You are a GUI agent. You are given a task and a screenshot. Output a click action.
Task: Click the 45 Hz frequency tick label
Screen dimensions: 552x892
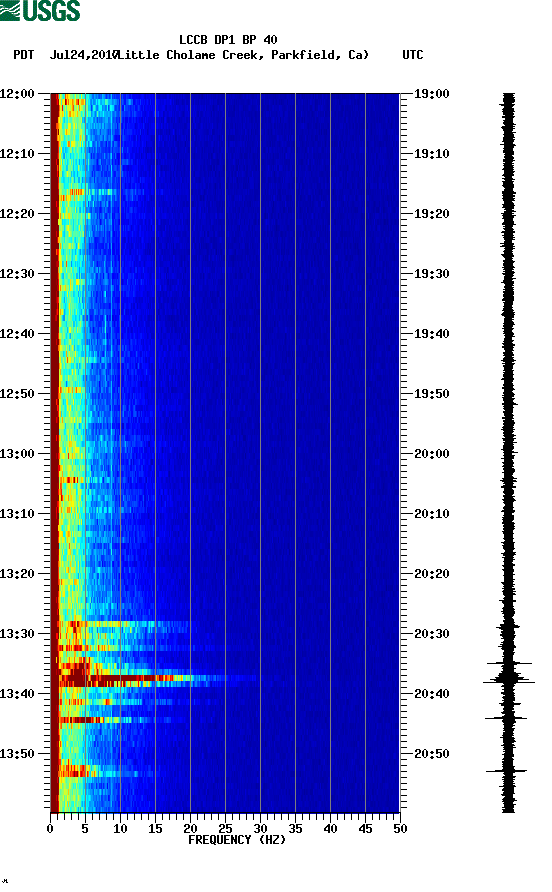(x=365, y=829)
